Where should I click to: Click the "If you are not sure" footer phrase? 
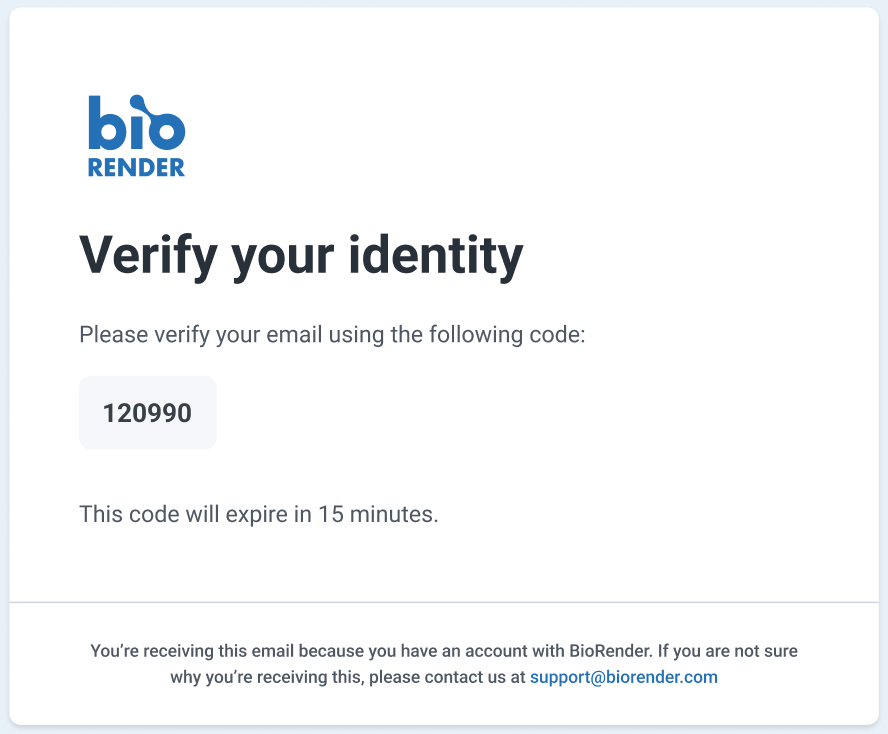728,651
